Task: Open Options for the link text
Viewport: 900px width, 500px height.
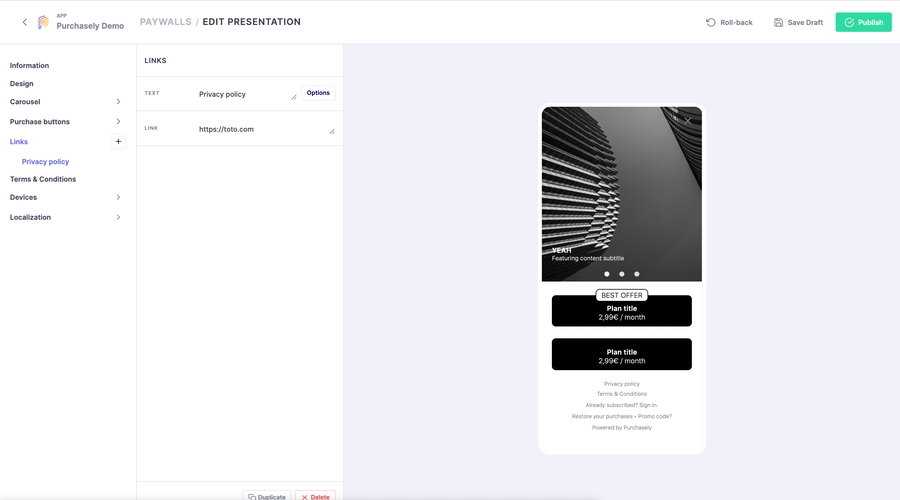Action: [318, 93]
